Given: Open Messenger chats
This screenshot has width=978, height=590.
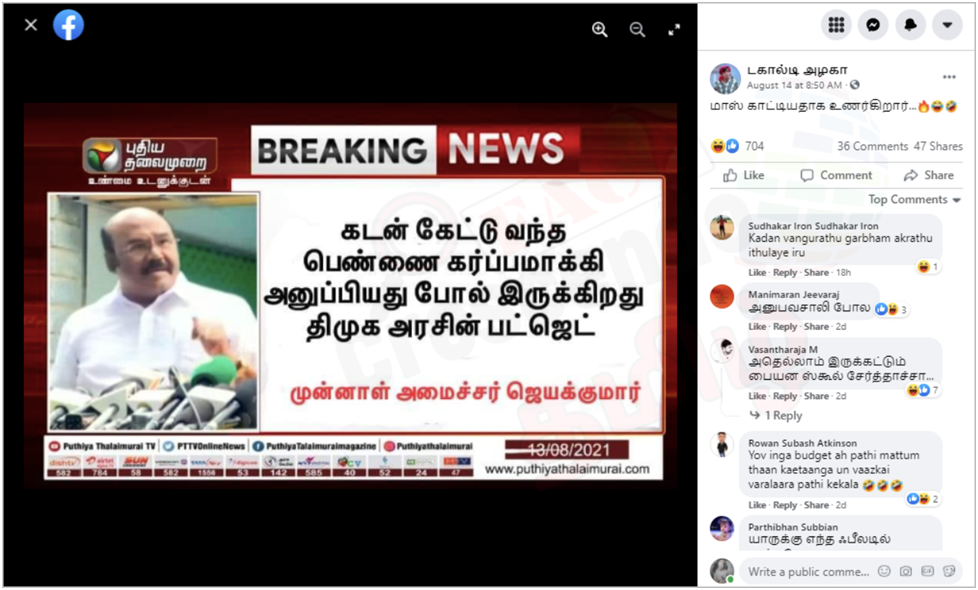Looking at the screenshot, I should (x=873, y=25).
